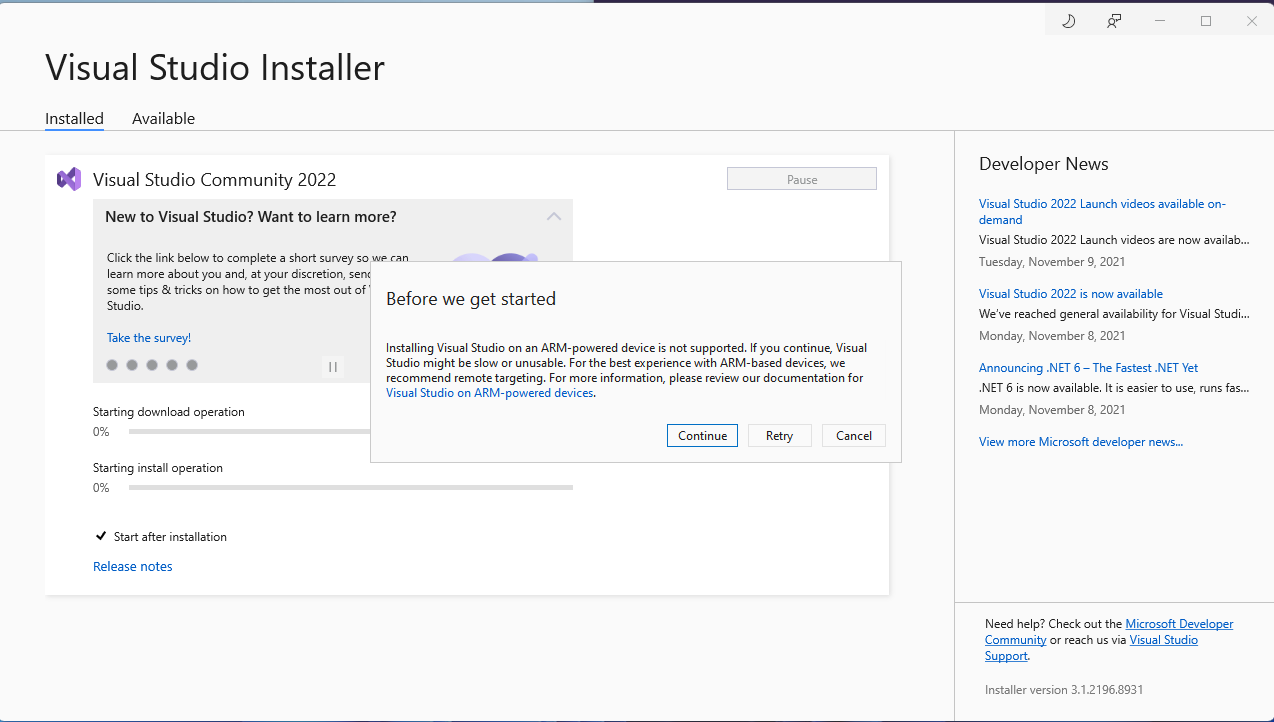This screenshot has height=722, width=1274.
Task: Open 'Visual Studio 2022 is now available' link
Action: click(1071, 294)
